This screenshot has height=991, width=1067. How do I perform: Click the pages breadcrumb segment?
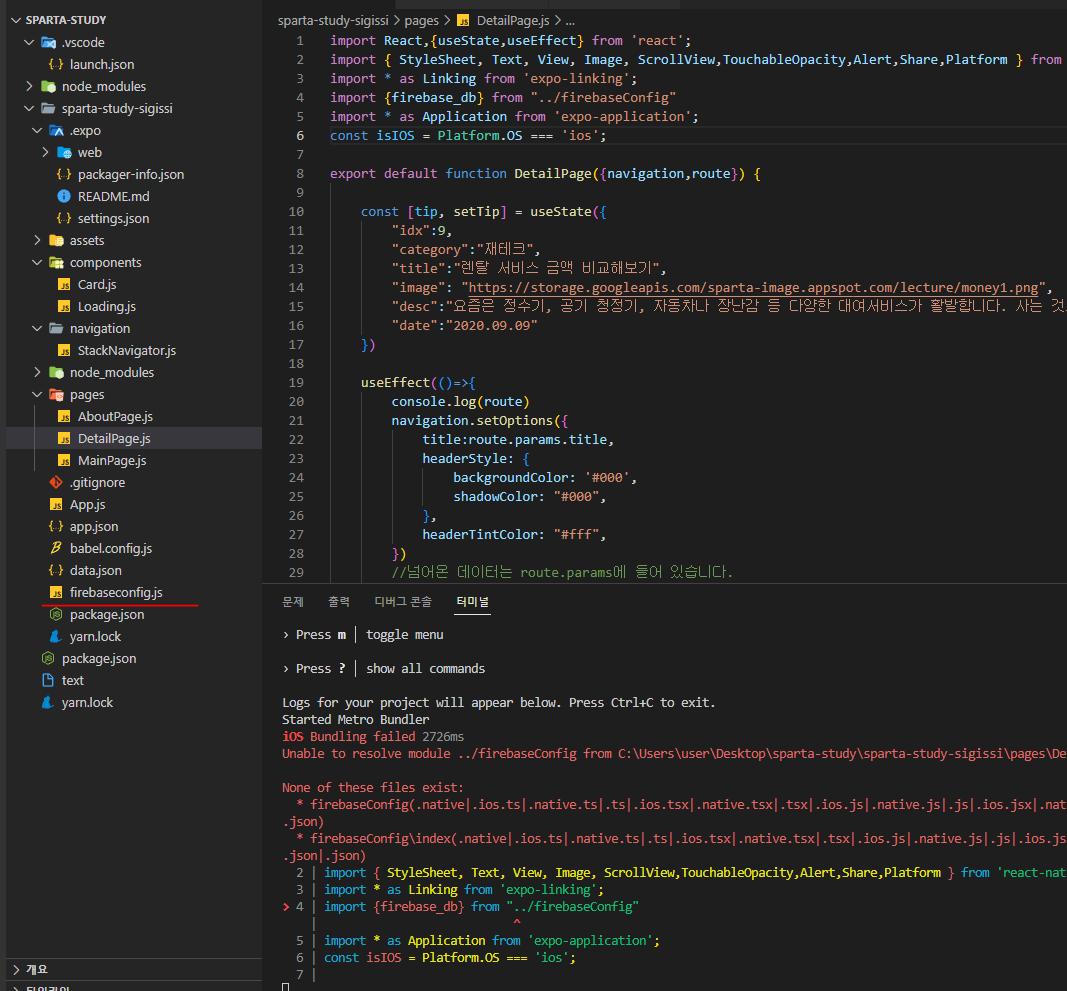point(421,20)
